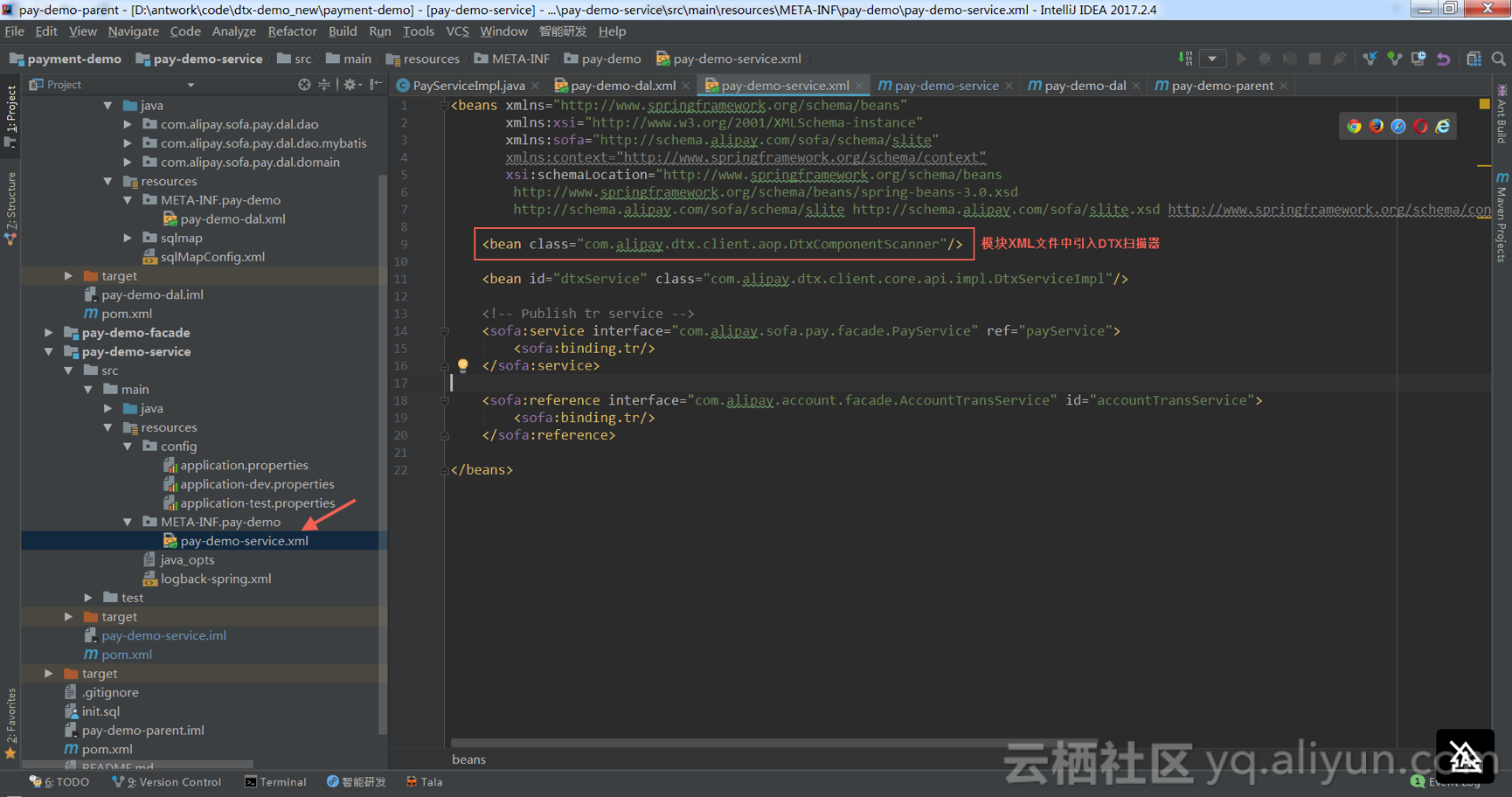Screen dimensions: 1512x797
Task: Preview XML in Firefox browser icon
Action: pyautogui.click(x=1377, y=126)
